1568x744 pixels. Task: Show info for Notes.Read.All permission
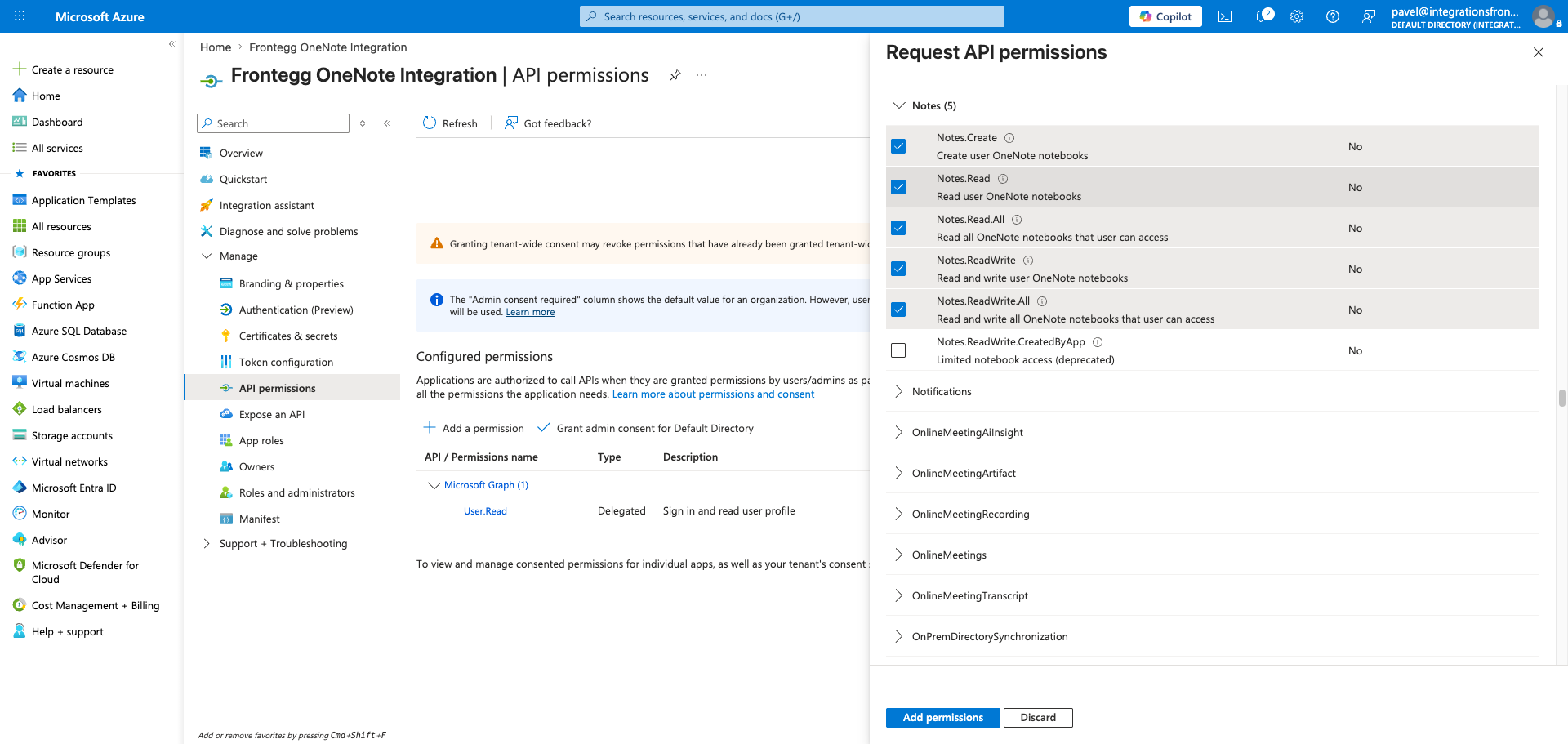tap(1017, 220)
